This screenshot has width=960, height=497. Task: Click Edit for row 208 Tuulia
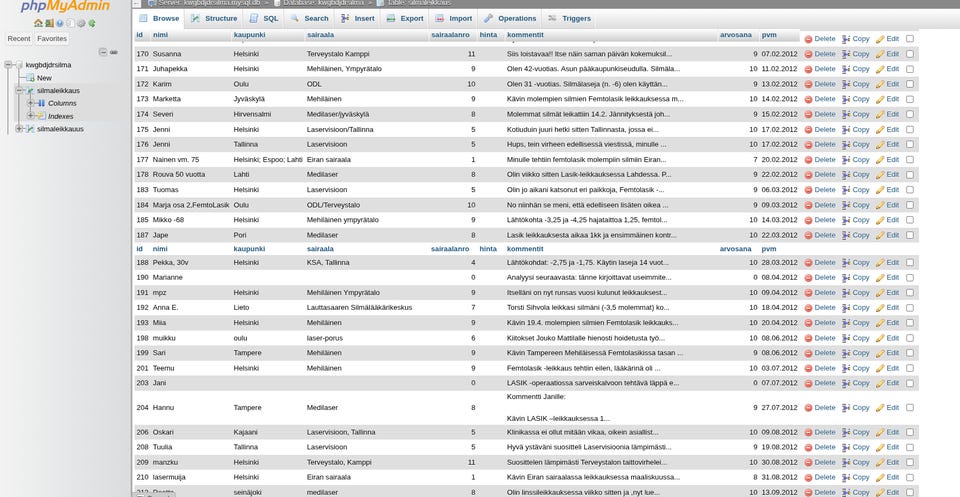pos(887,447)
